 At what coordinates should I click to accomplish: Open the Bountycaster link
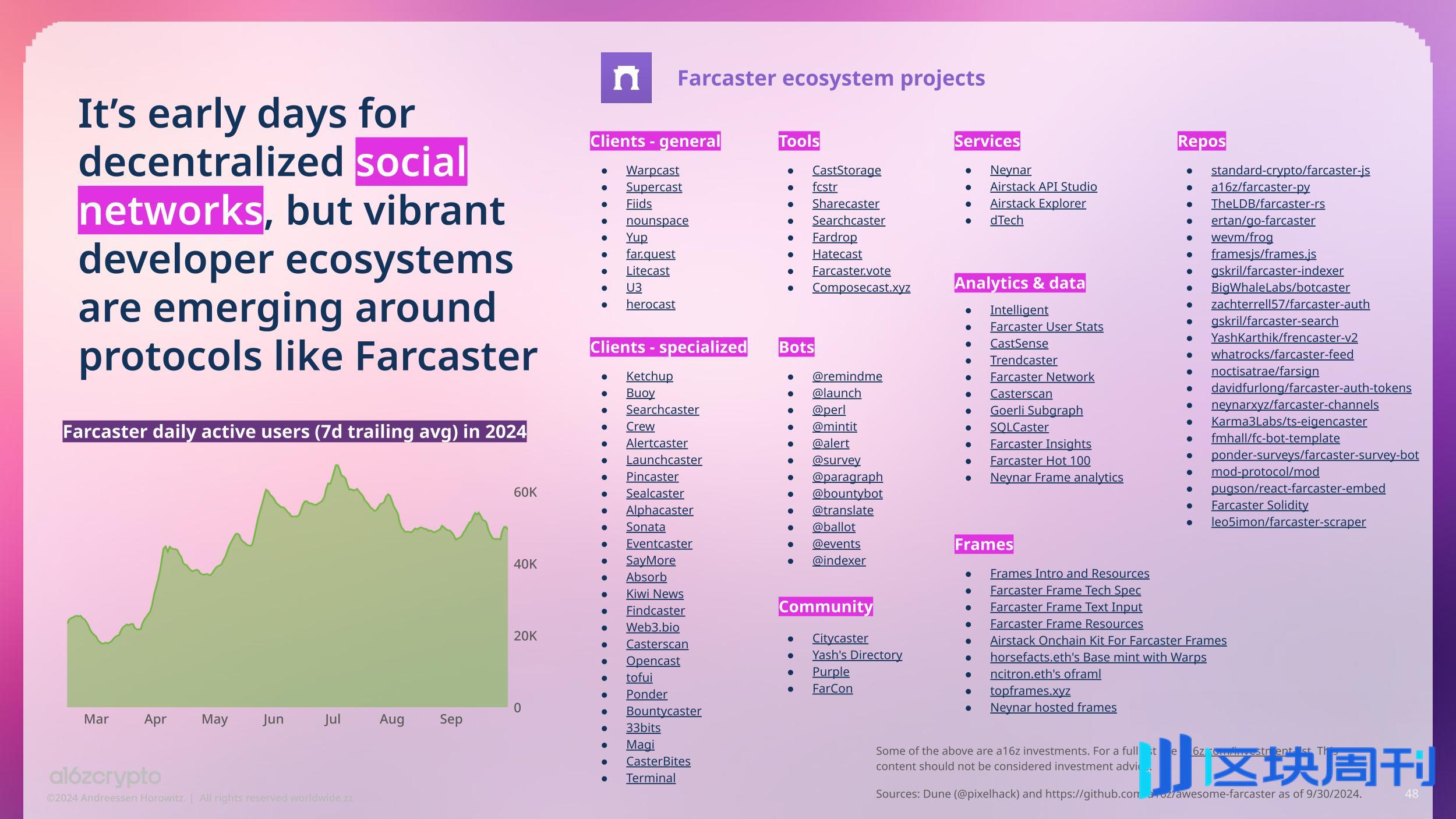(x=663, y=711)
